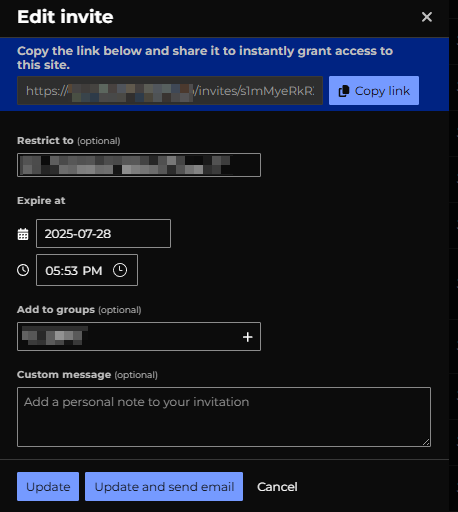This screenshot has height=512, width=458.
Task: Add a group using the plus icon
Action: tap(247, 337)
